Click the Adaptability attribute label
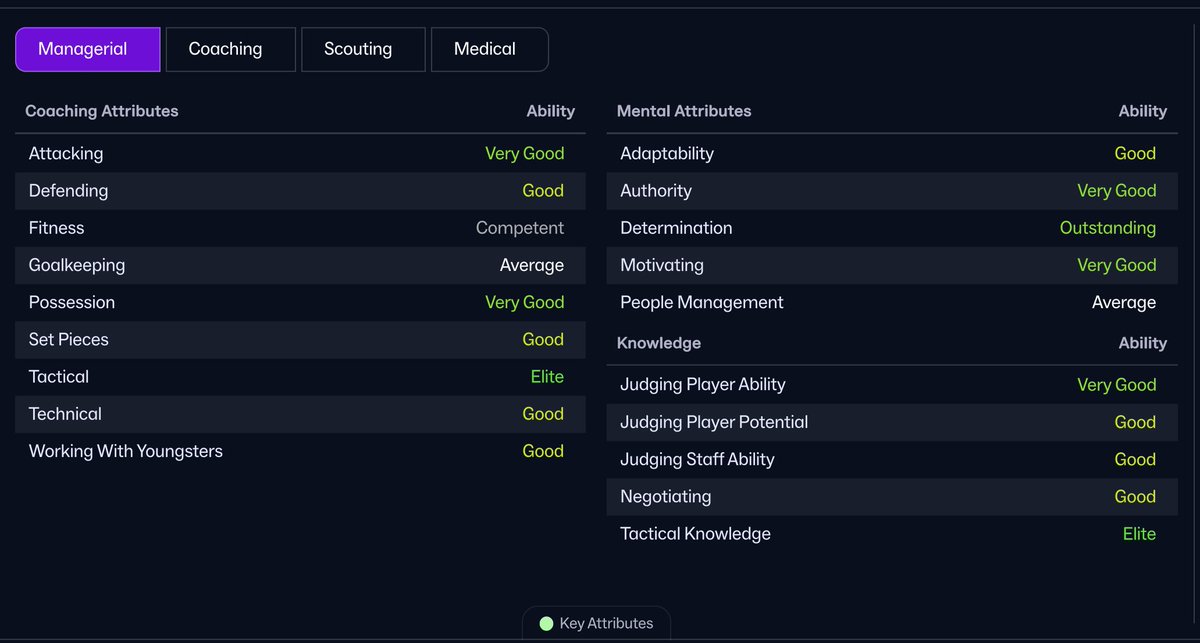Viewport: 1200px width, 643px height. tap(667, 153)
